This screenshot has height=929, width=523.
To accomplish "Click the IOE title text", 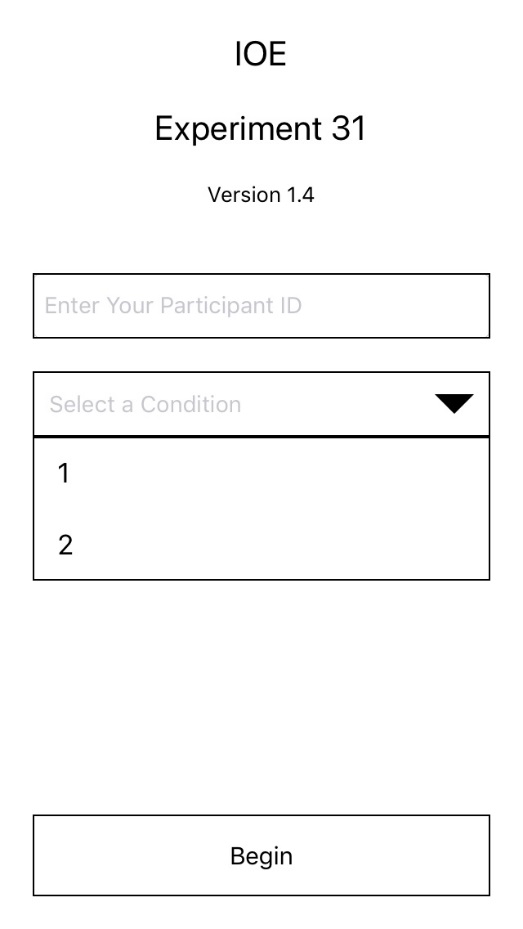I will [261, 54].
